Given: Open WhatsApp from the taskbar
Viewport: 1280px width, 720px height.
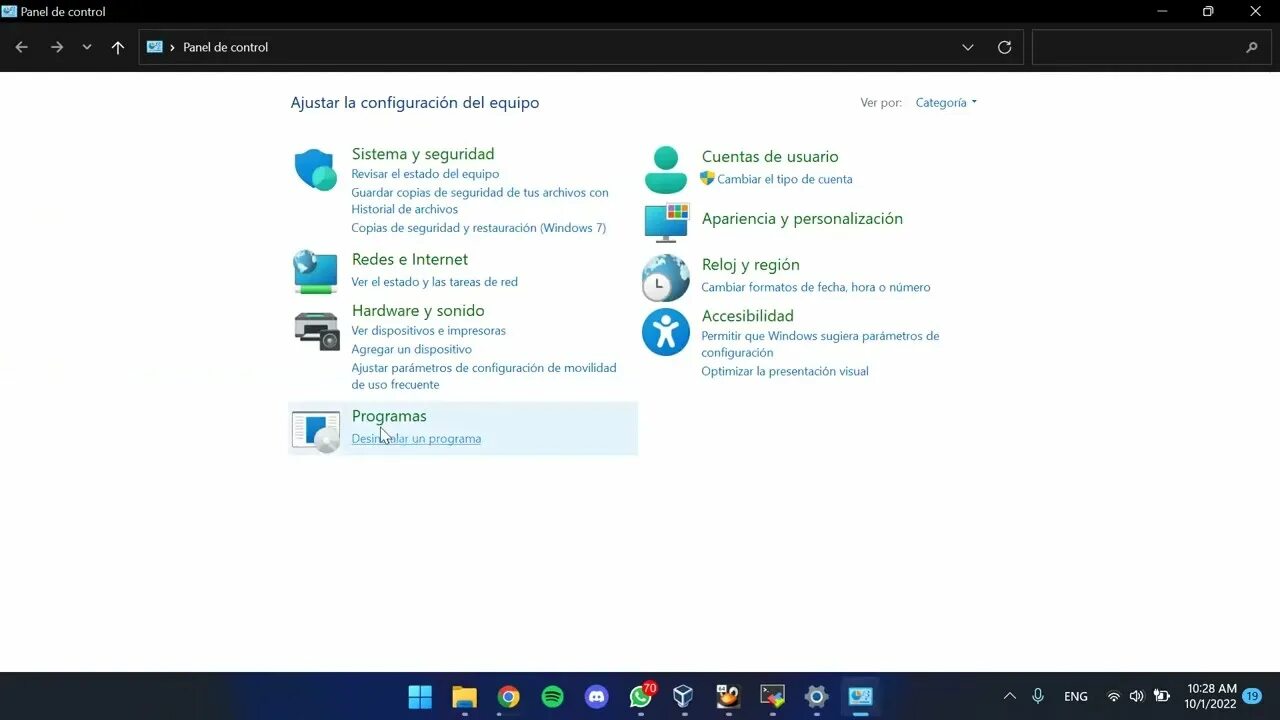Looking at the screenshot, I should (x=641, y=696).
